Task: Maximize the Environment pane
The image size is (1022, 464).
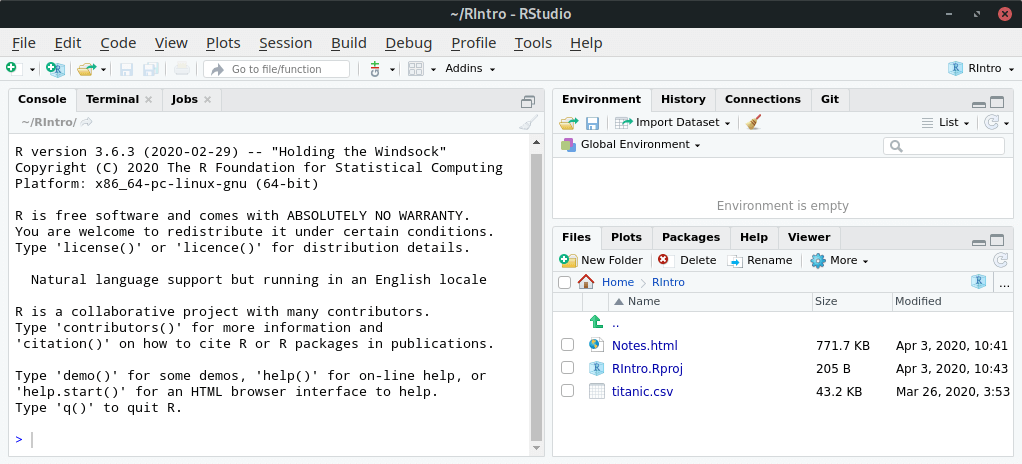Action: pos(997,102)
